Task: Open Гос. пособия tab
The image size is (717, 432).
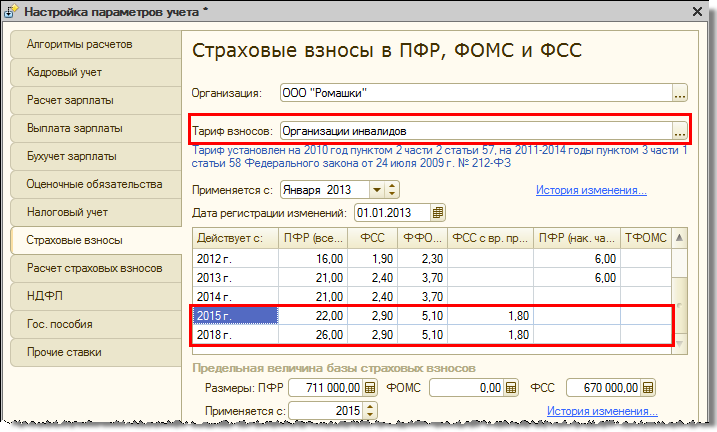Action: (x=96, y=324)
